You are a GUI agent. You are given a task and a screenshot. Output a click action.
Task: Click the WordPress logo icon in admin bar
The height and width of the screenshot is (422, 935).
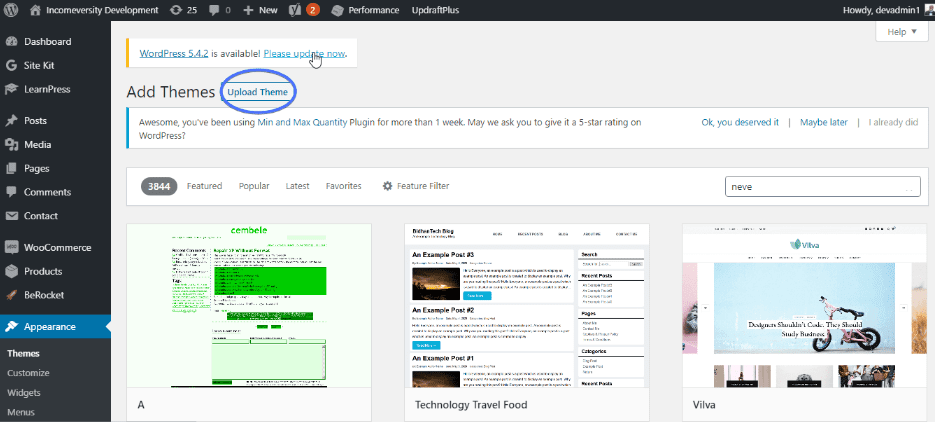[11, 10]
